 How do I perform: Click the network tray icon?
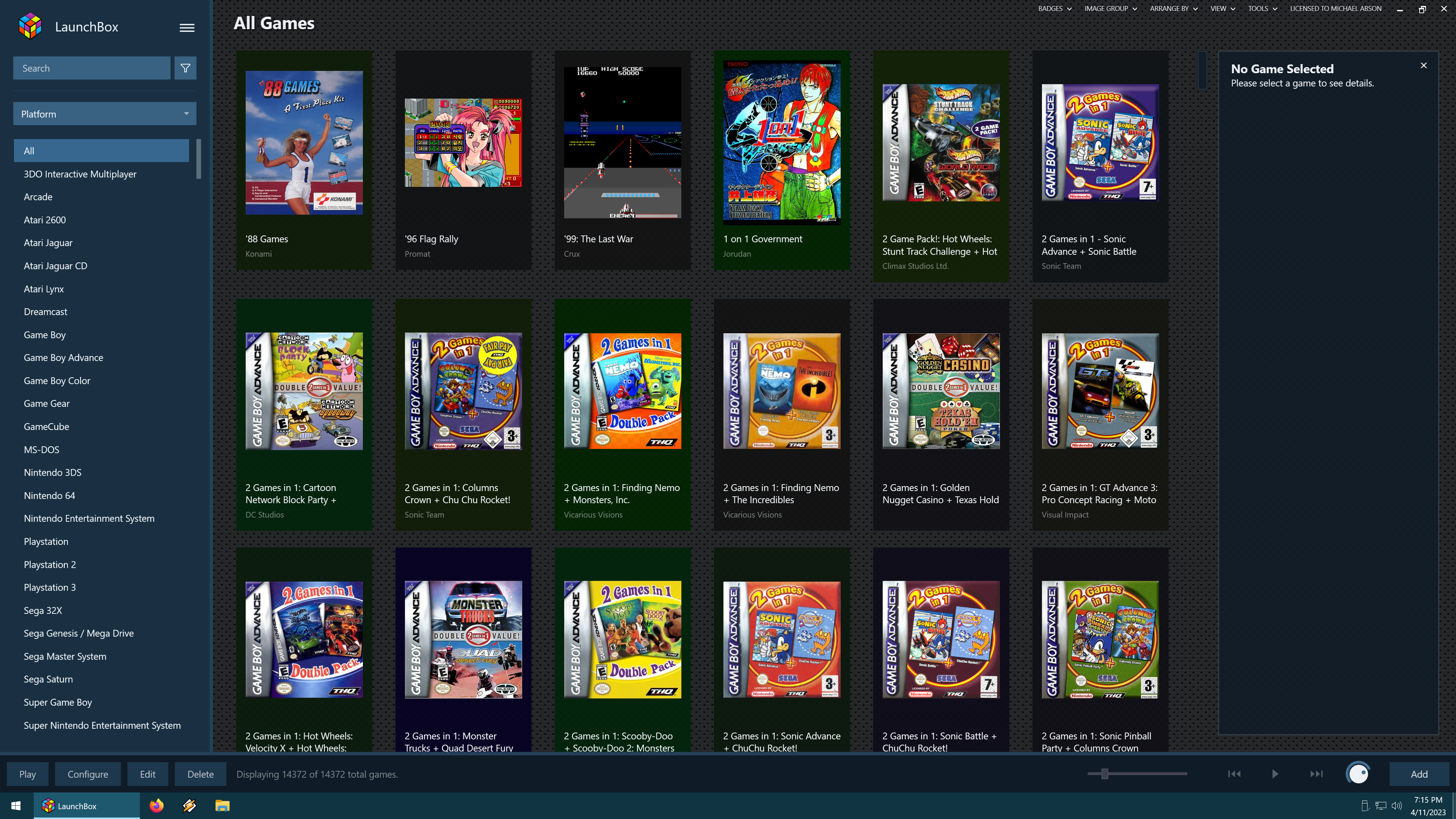tap(1381, 805)
